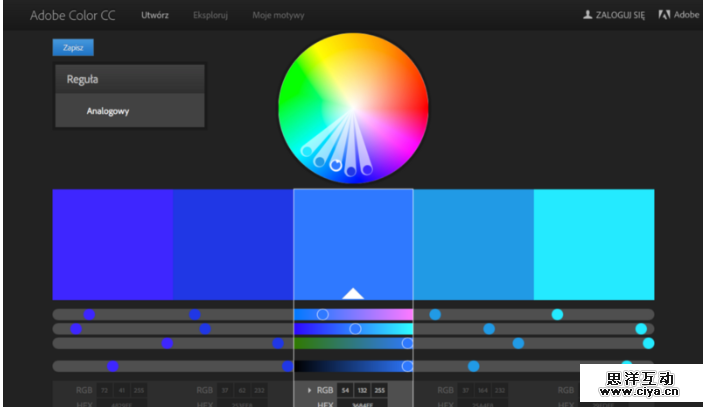Expand the RGB arrow under the selected swatch
Screen dimensions: 708x407
pos(309,390)
